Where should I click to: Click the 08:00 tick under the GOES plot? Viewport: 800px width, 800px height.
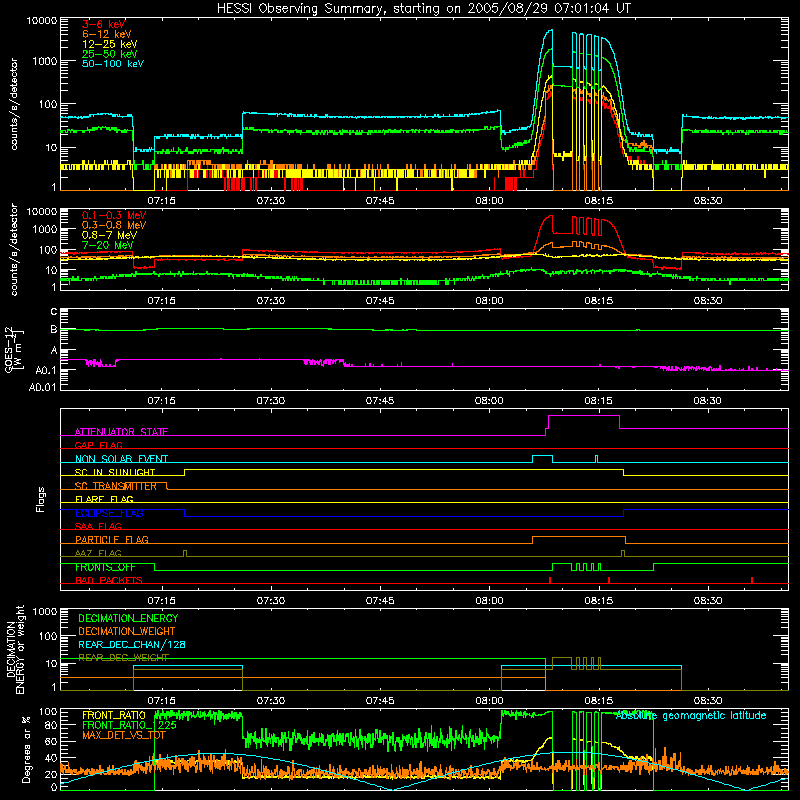click(489, 401)
